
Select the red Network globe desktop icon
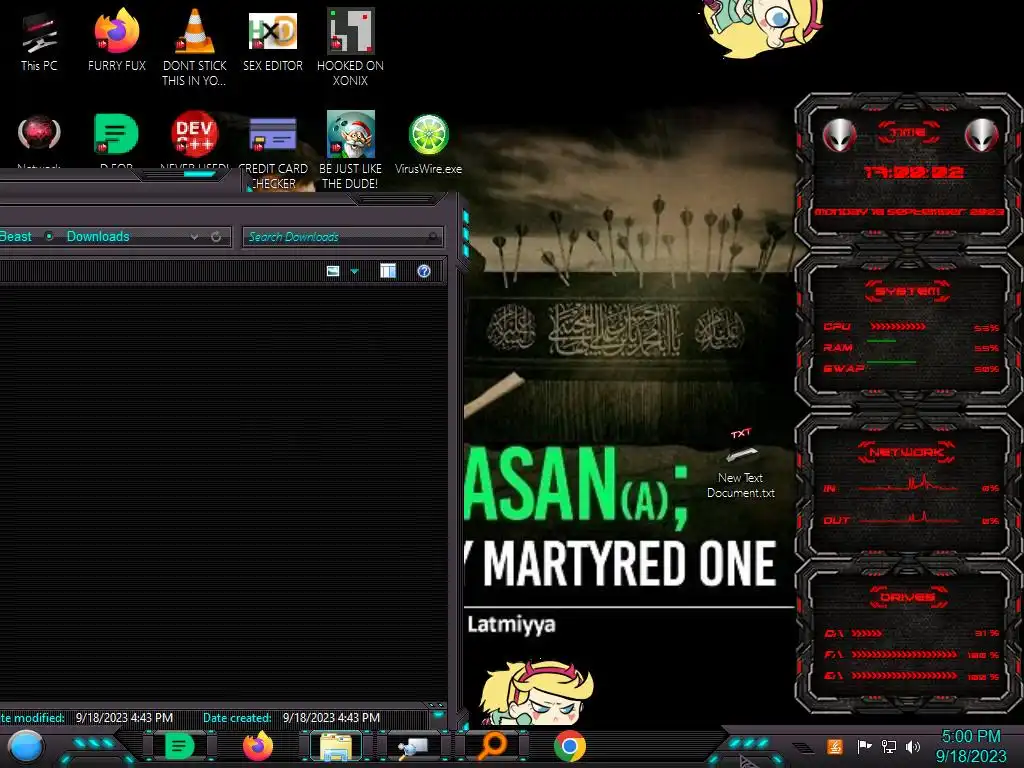39,134
